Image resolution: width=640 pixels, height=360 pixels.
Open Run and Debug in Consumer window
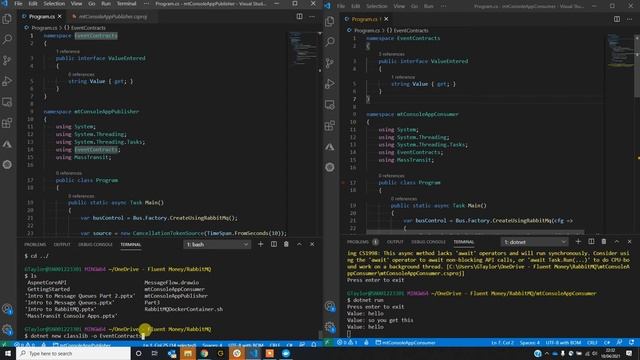330,84
